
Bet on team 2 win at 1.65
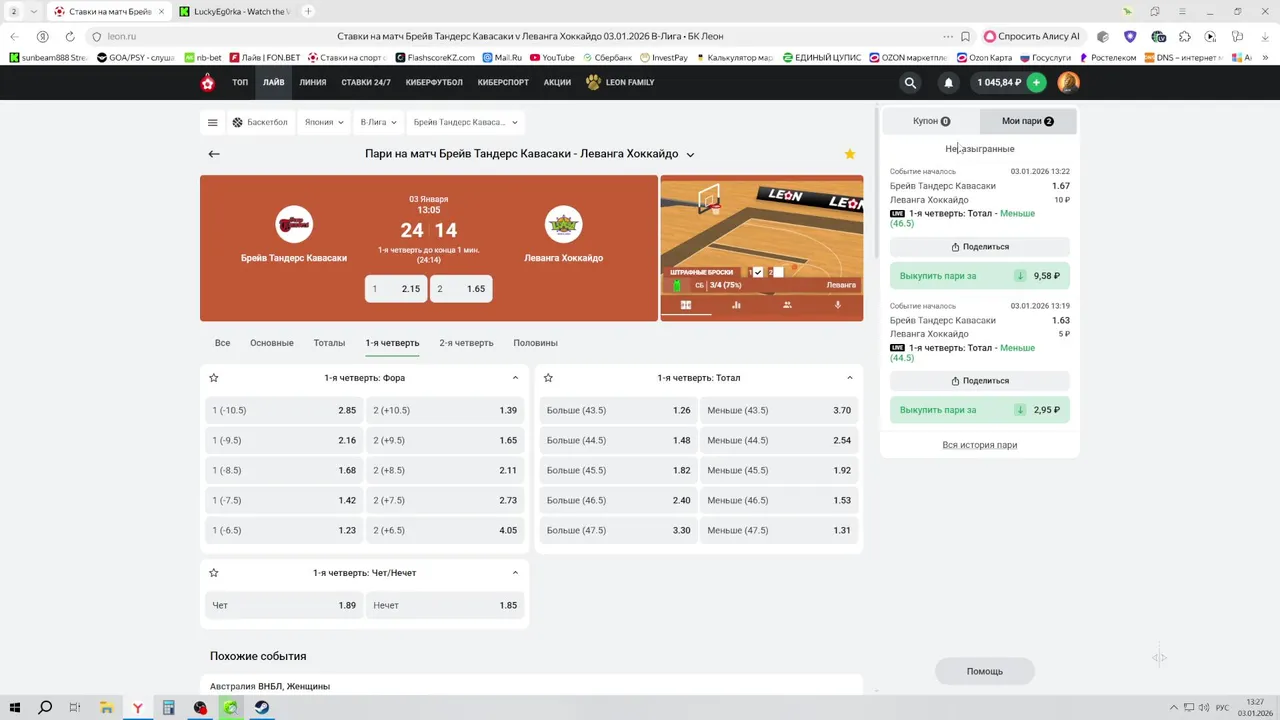click(461, 288)
